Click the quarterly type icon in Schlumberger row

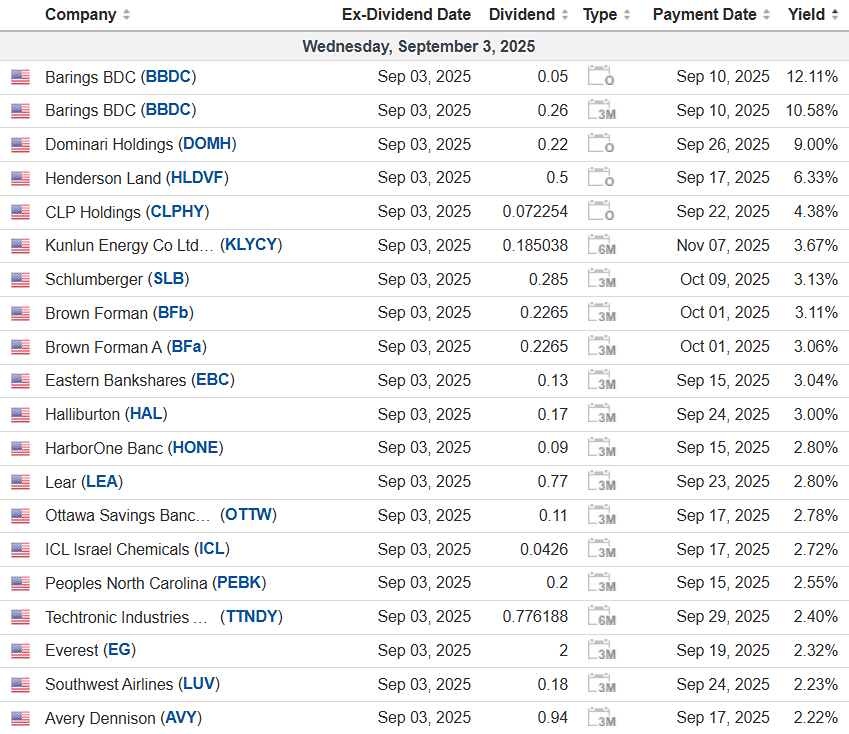click(x=601, y=280)
